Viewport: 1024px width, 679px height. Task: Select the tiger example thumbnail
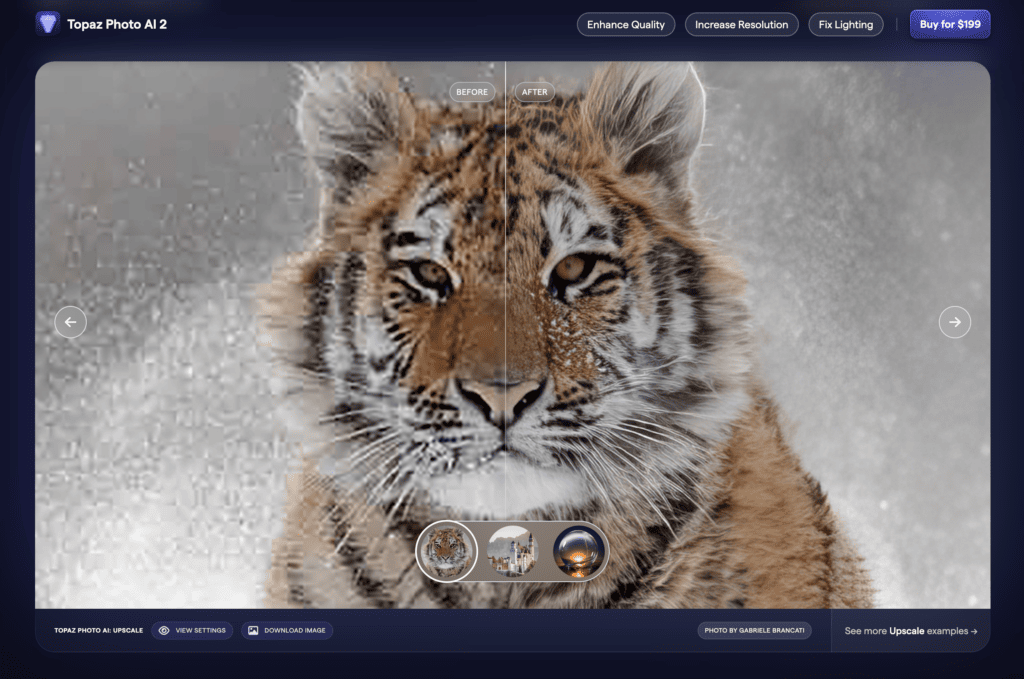click(447, 550)
